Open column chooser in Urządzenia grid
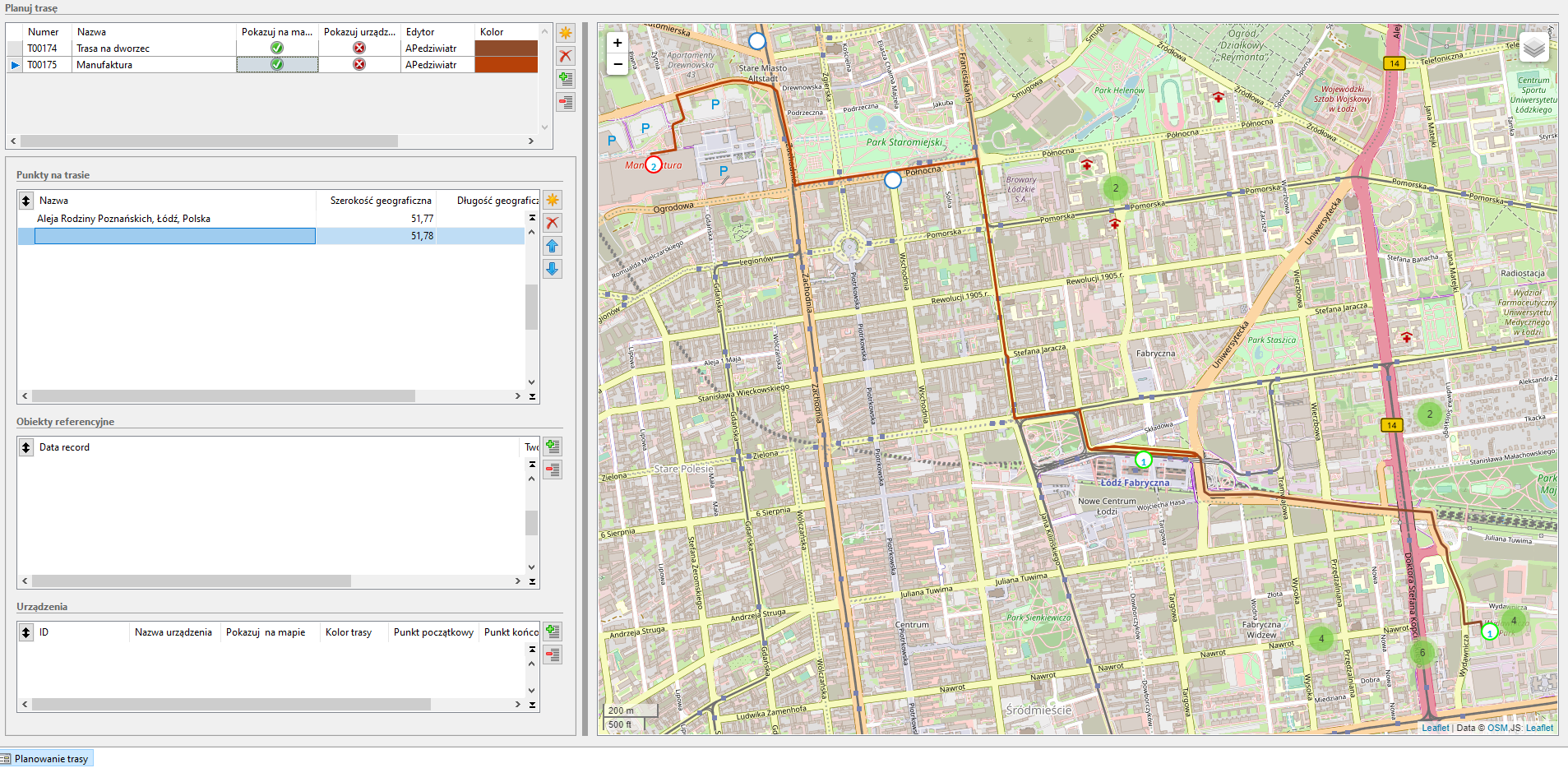 coord(26,632)
